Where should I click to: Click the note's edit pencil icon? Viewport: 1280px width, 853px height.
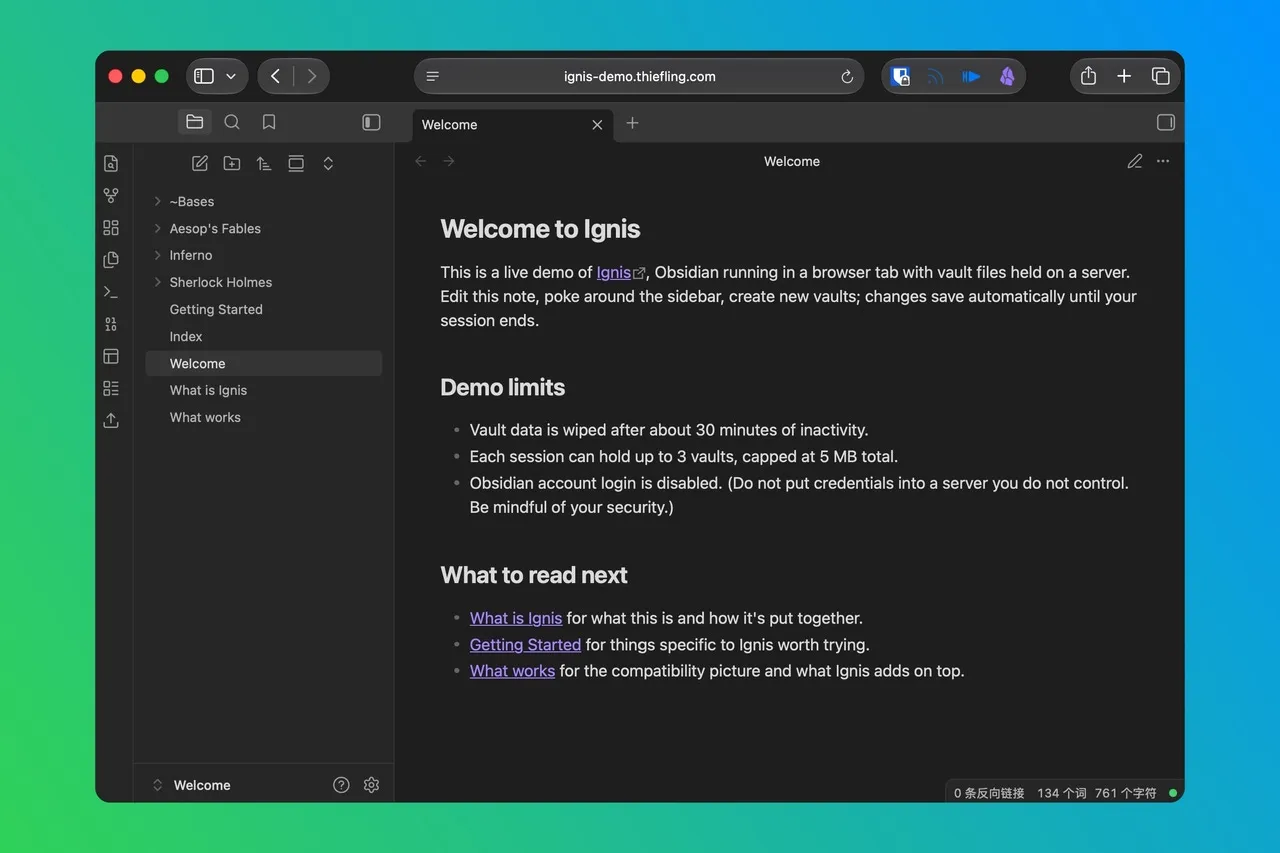pos(1135,161)
